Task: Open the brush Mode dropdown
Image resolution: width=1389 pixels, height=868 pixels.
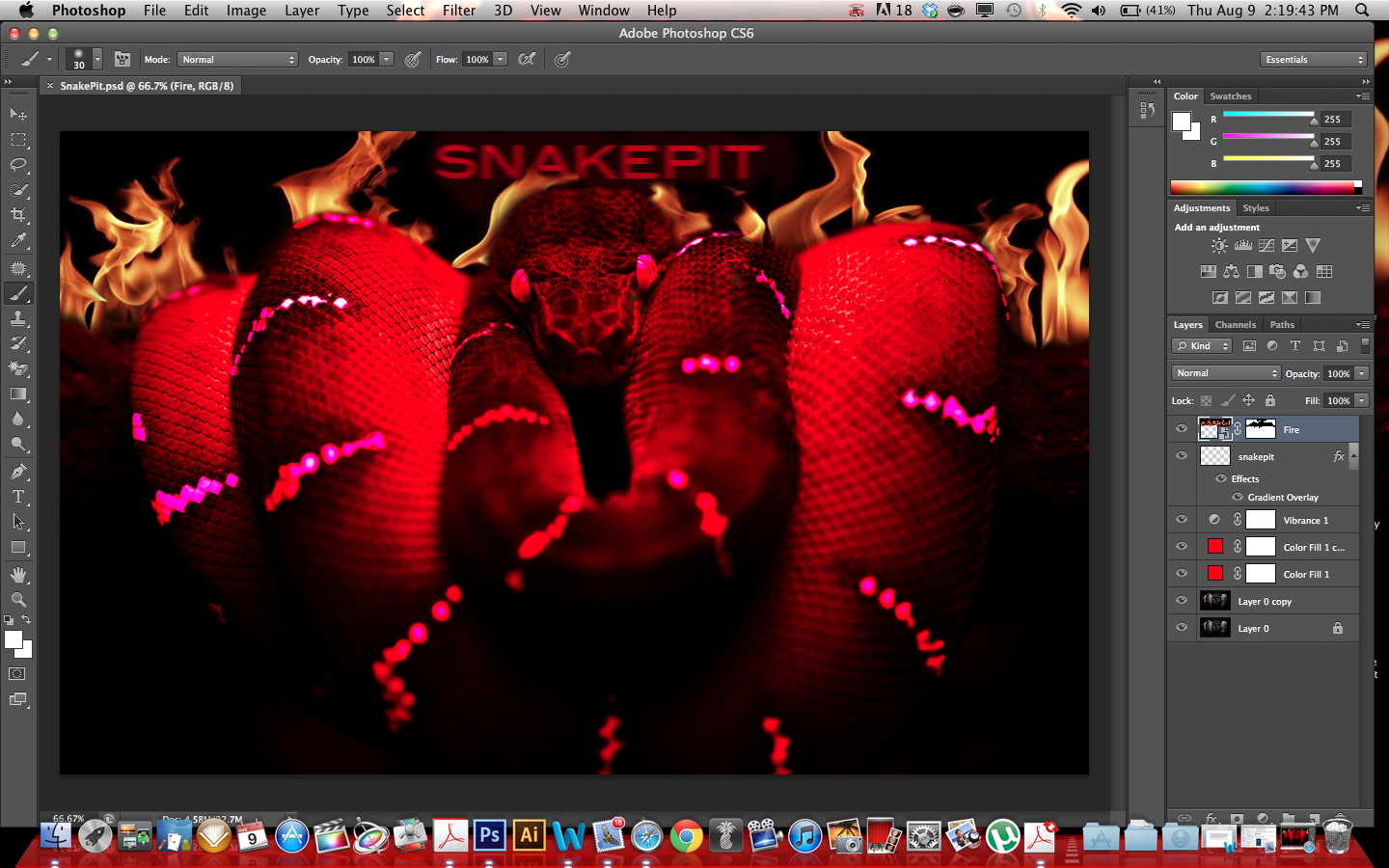Action: (x=237, y=59)
